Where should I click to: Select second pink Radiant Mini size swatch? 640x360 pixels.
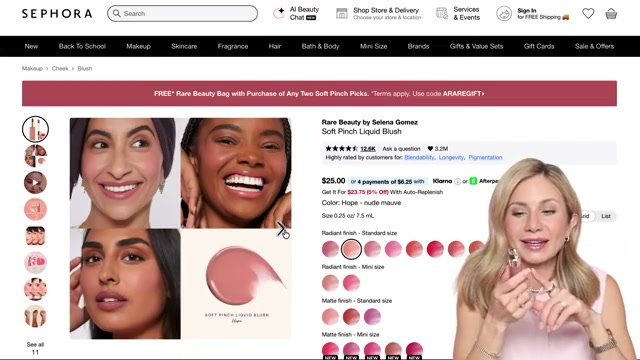pos(351,282)
